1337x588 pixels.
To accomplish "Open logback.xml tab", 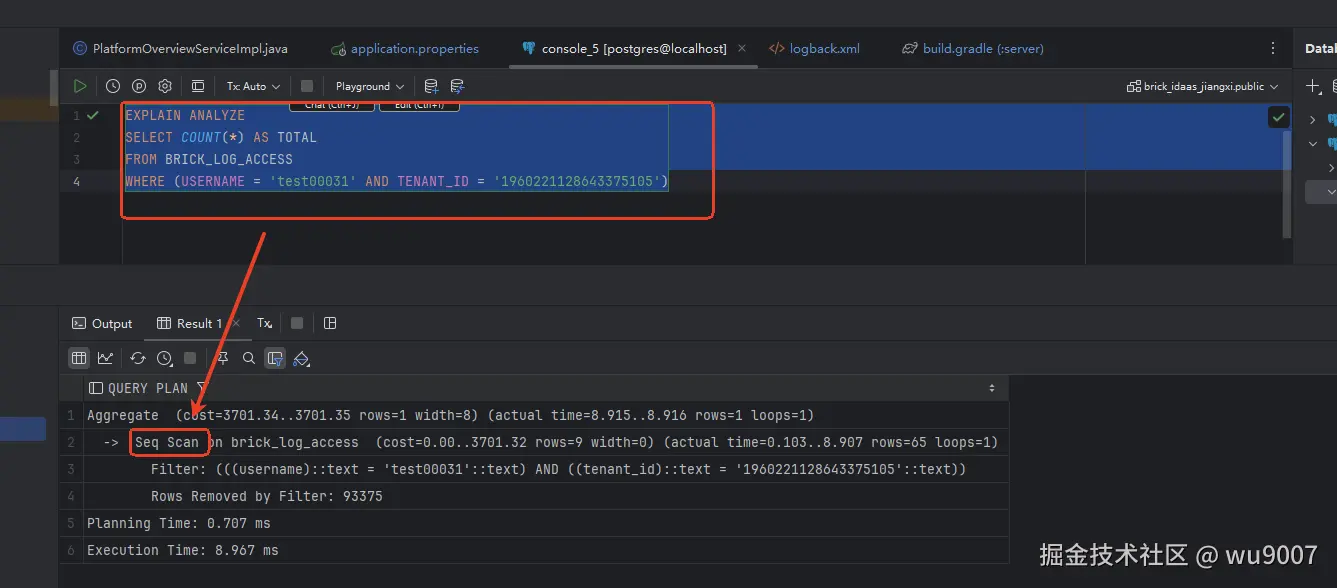I will pos(814,48).
